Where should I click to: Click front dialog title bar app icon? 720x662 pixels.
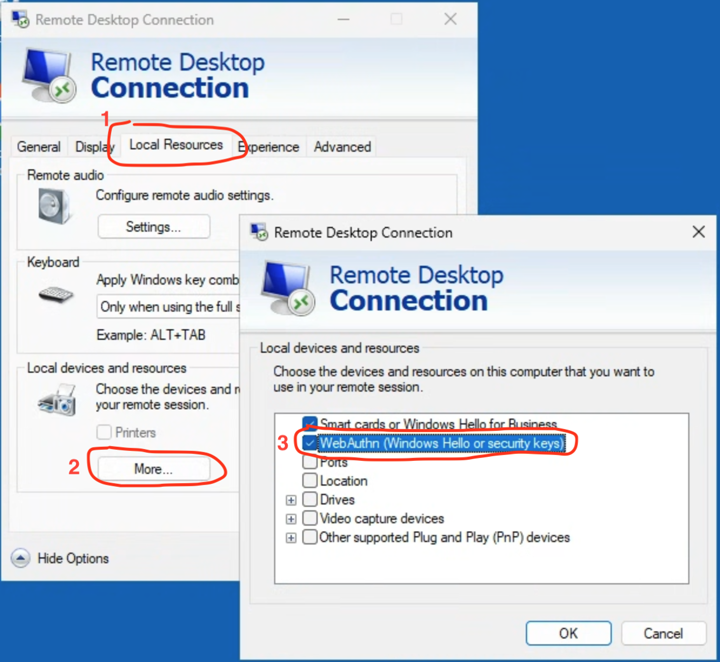click(259, 232)
